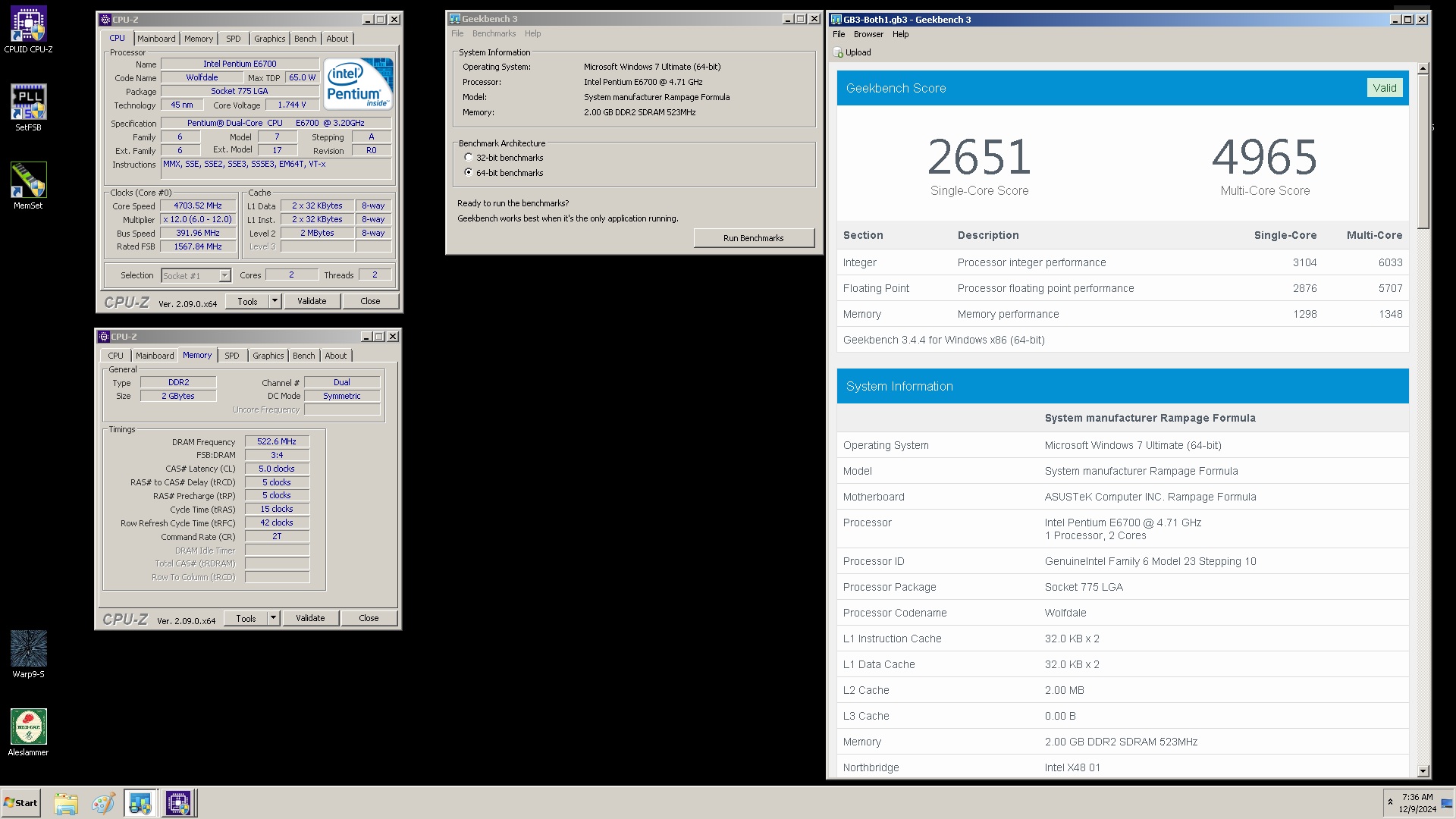1456x819 pixels.
Task: Open the File menu in Geekbench 3 launcher
Action: point(457,33)
